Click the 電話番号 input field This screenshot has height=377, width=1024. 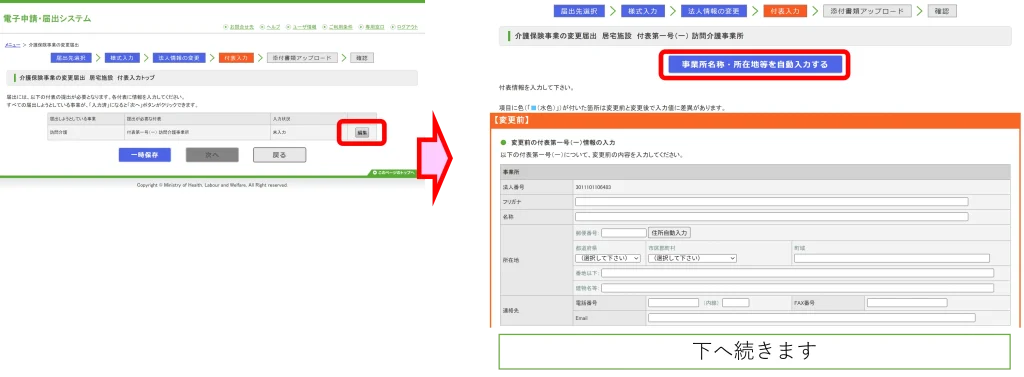pyautogui.click(x=673, y=303)
